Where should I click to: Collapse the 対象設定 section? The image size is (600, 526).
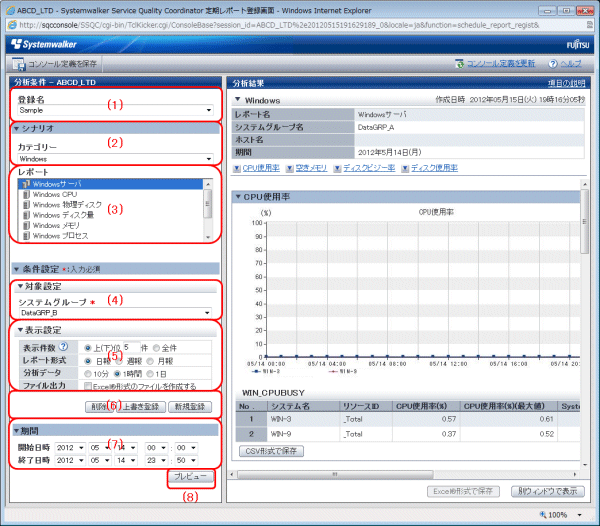20,286
